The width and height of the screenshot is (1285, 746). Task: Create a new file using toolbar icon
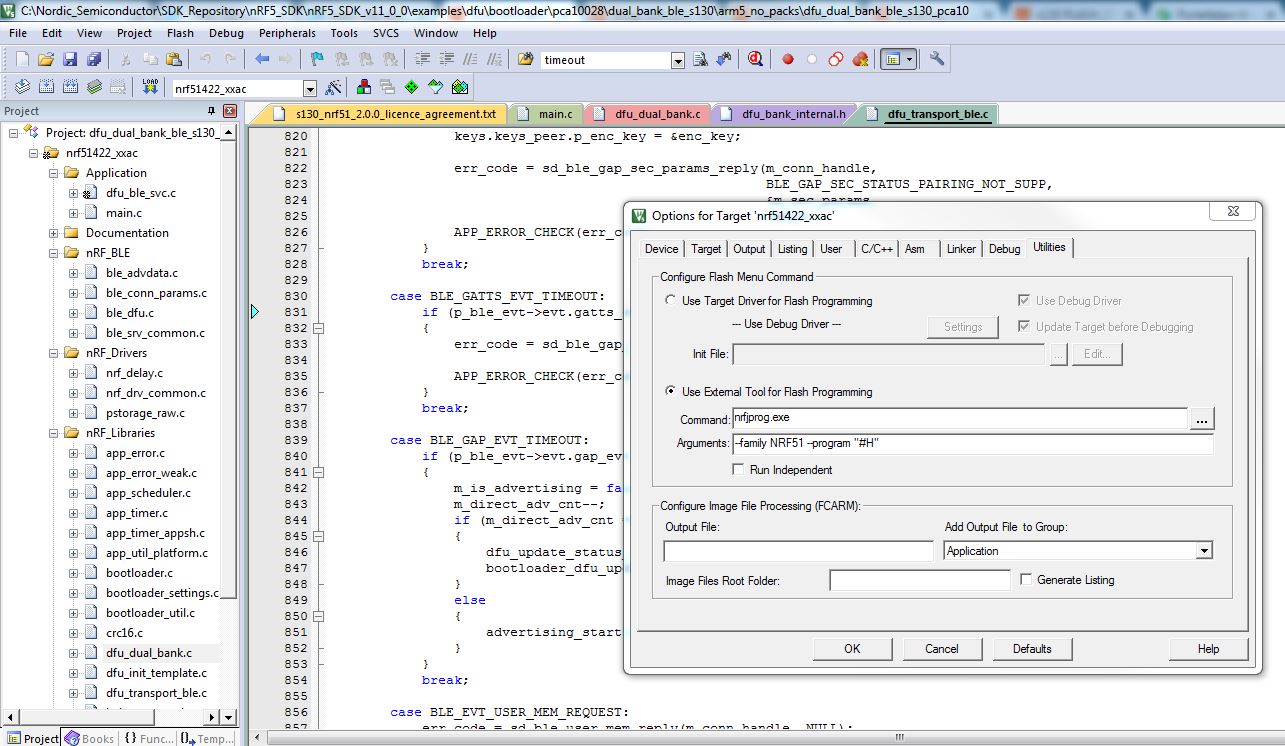pyautogui.click(x=22, y=60)
